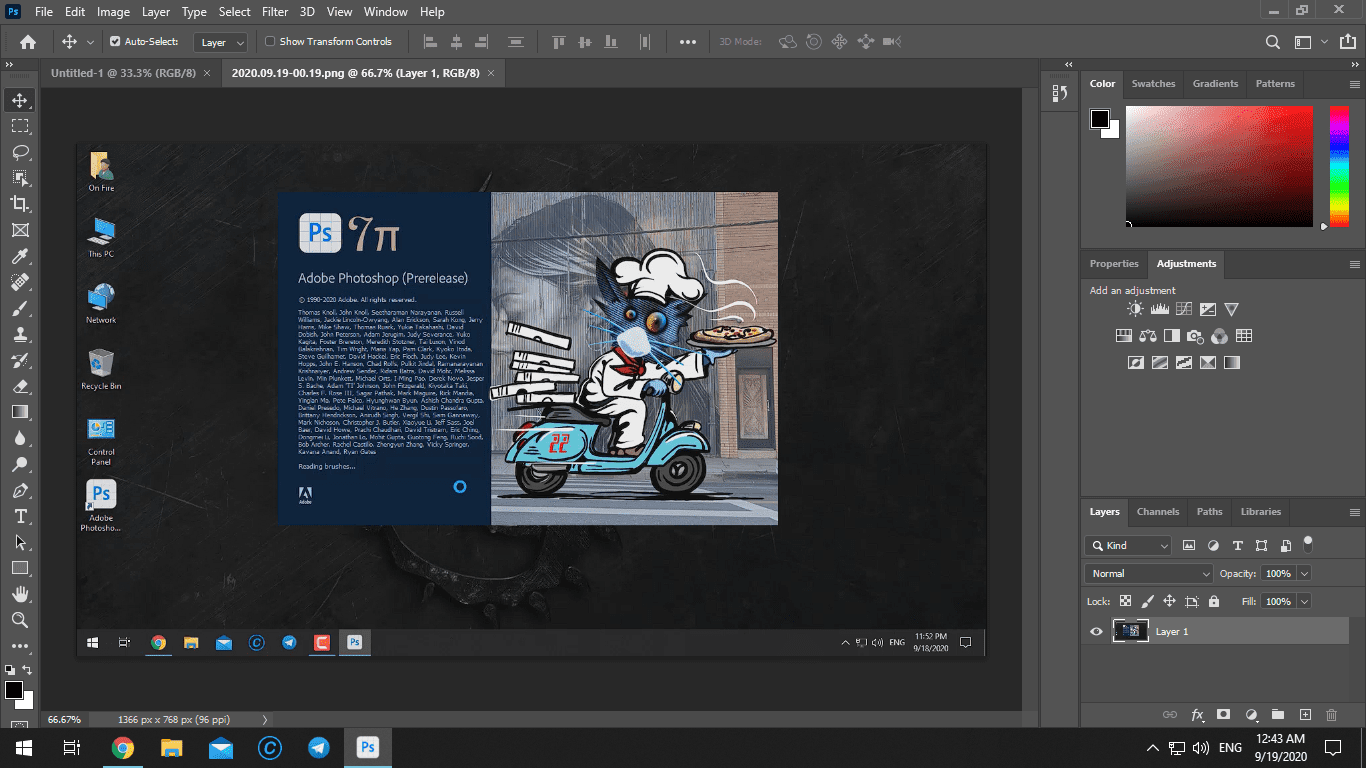Select the Lasso tool
Screen dimensions: 1366x768
click(x=20, y=152)
